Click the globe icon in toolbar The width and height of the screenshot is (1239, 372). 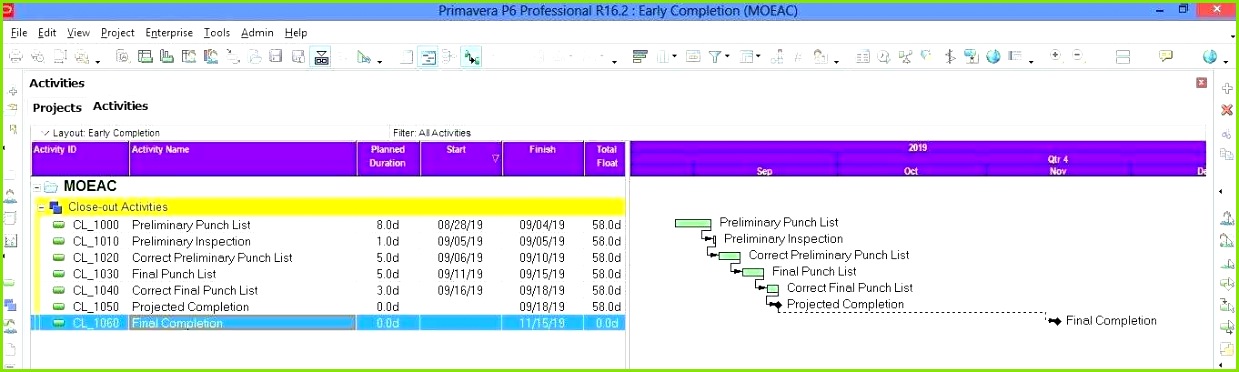click(1211, 57)
